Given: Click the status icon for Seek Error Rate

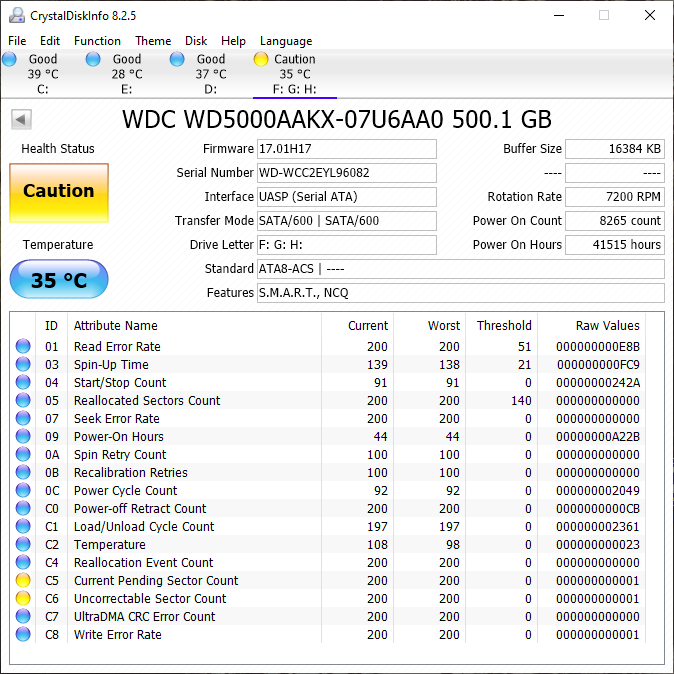Looking at the screenshot, I should tap(23, 418).
